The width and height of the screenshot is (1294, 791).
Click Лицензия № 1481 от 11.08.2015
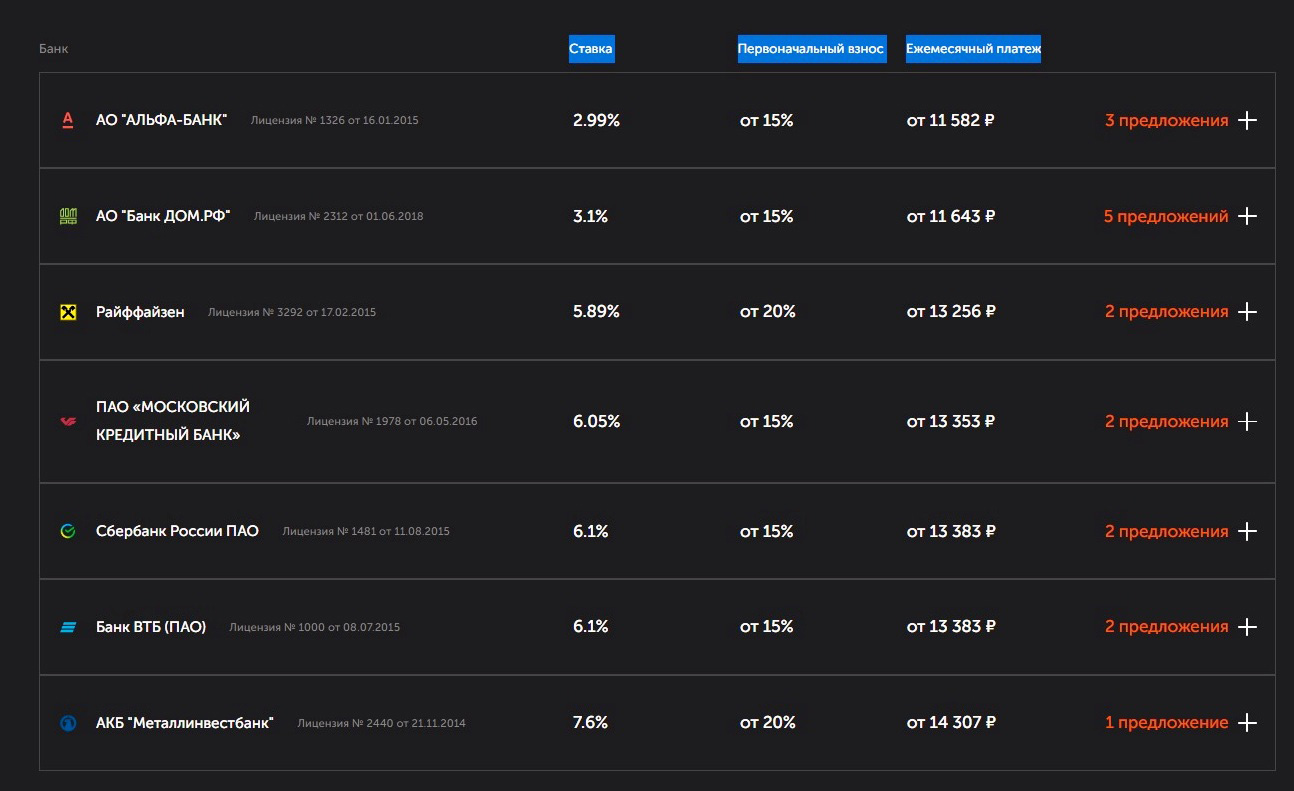[366, 532]
